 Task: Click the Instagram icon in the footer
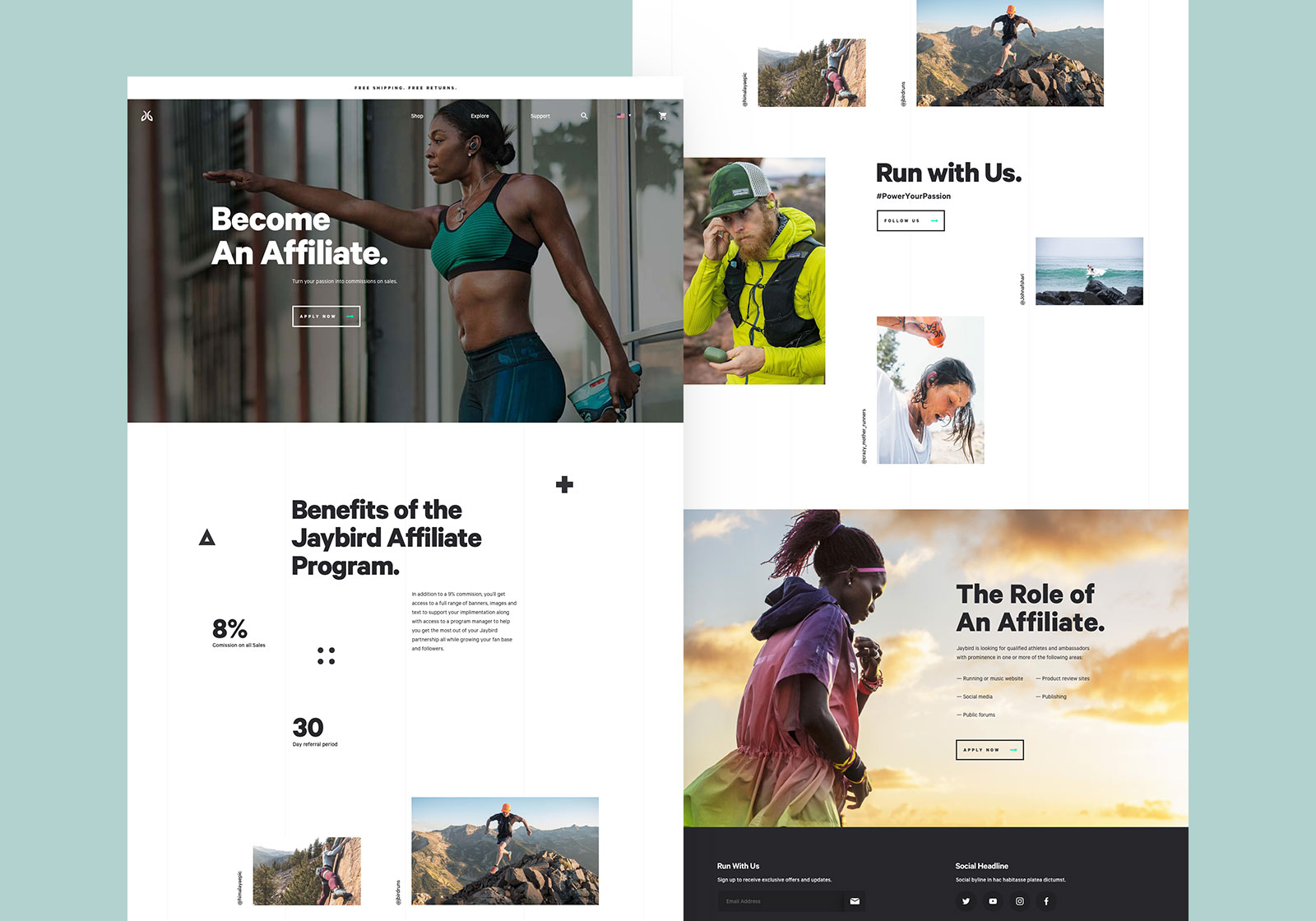(x=1020, y=901)
